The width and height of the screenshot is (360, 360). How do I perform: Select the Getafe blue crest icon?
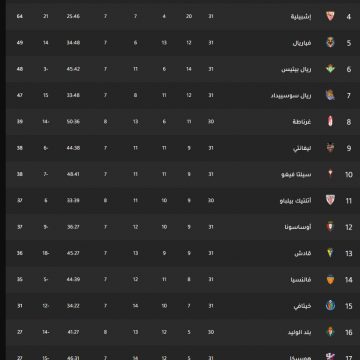(x=330, y=305)
